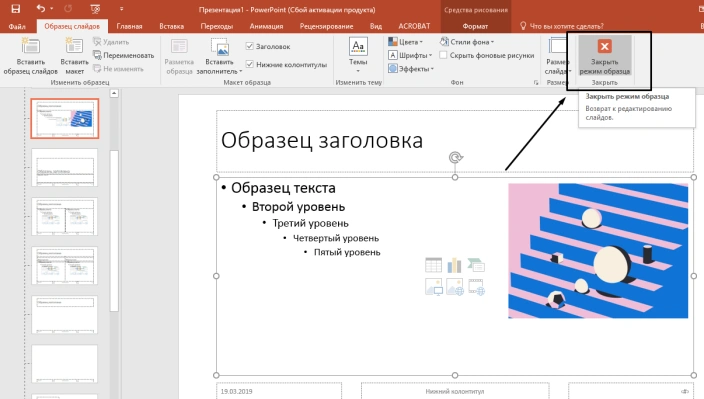This screenshot has height=399, width=704.
Task: Expand the Шрифты dropdown
Action: pyautogui.click(x=410, y=55)
